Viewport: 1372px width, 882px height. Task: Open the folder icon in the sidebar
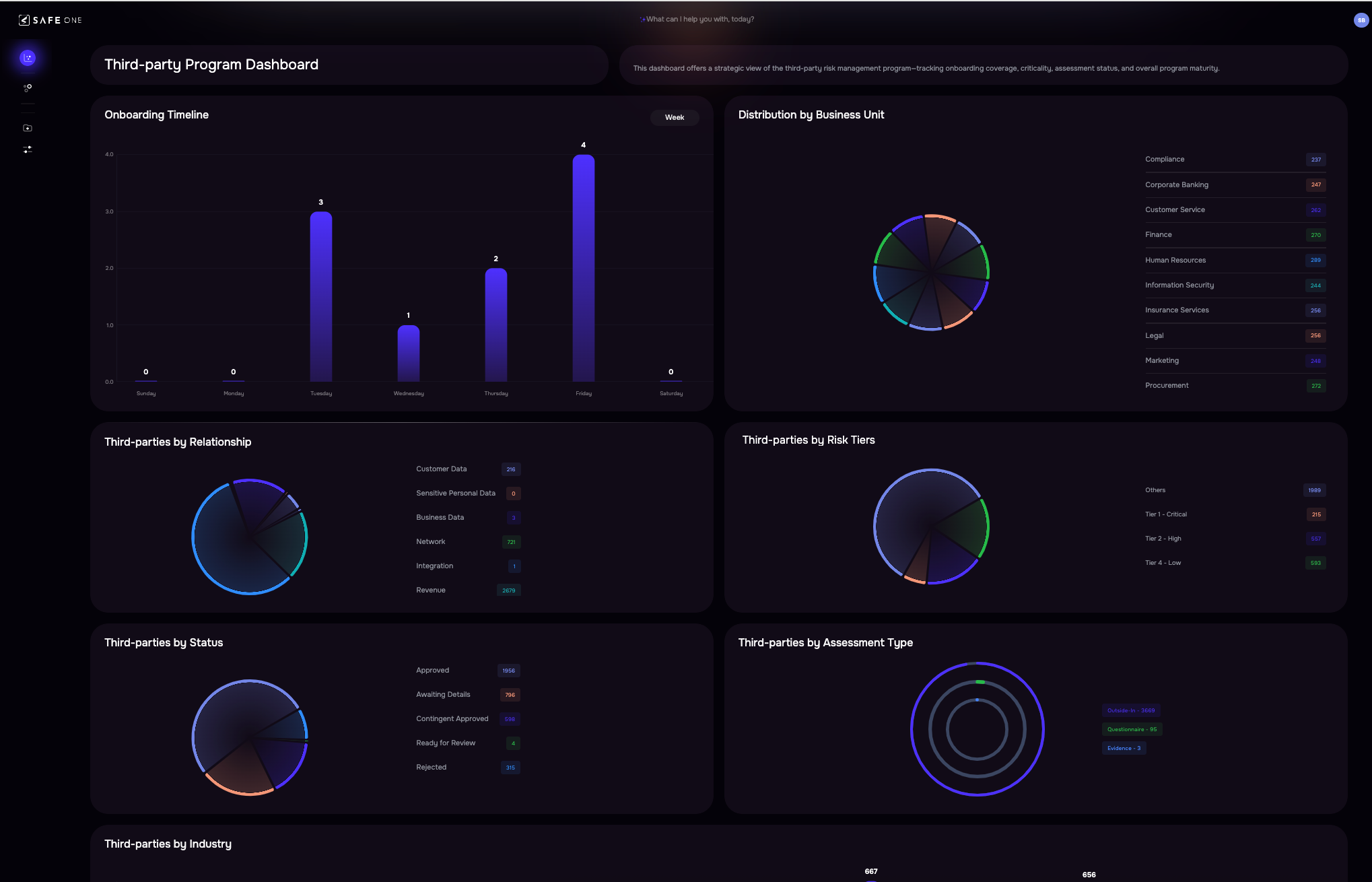click(28, 128)
